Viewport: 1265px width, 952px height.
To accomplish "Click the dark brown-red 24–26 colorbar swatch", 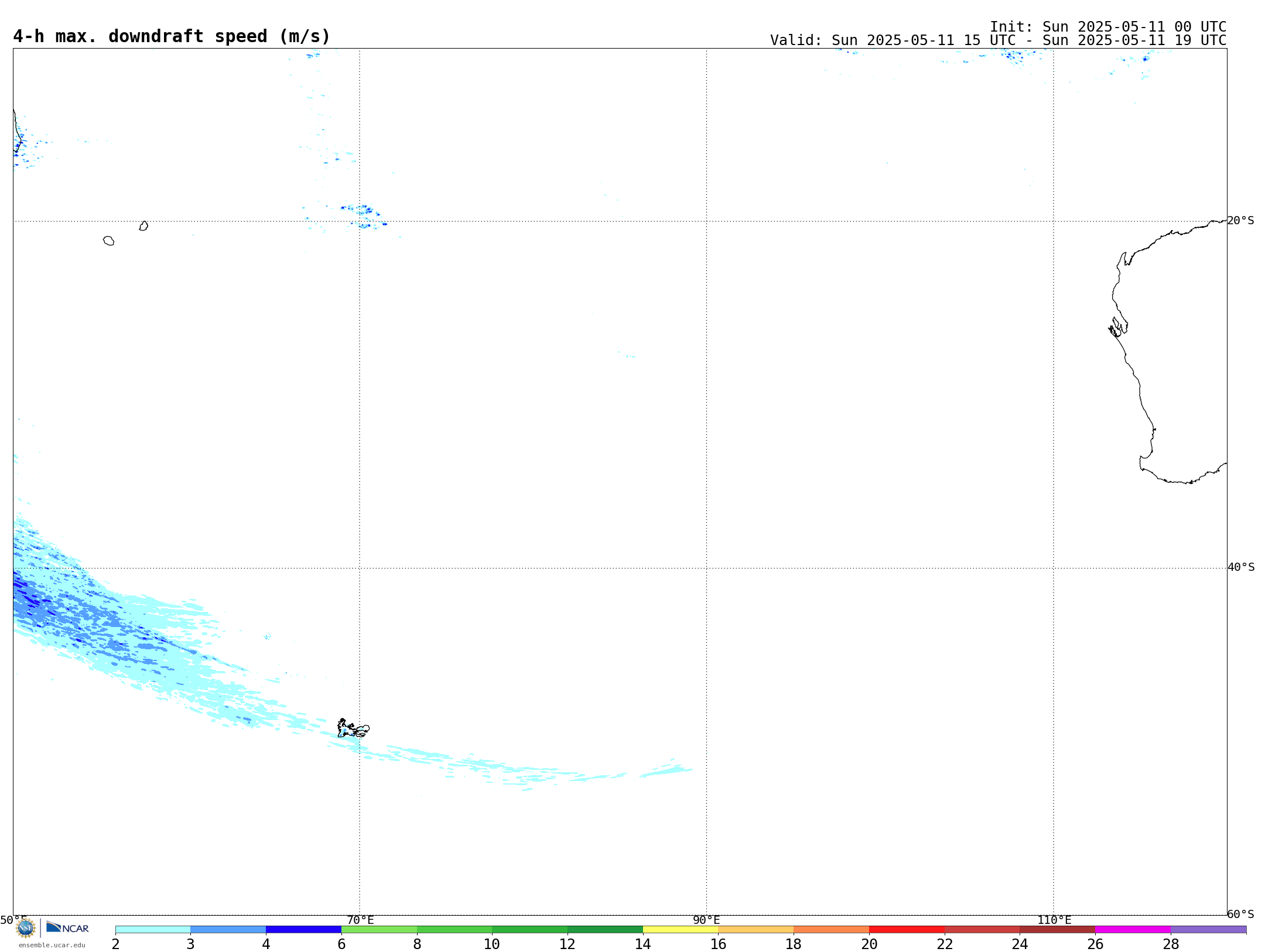I will pyautogui.click(x=1058, y=930).
